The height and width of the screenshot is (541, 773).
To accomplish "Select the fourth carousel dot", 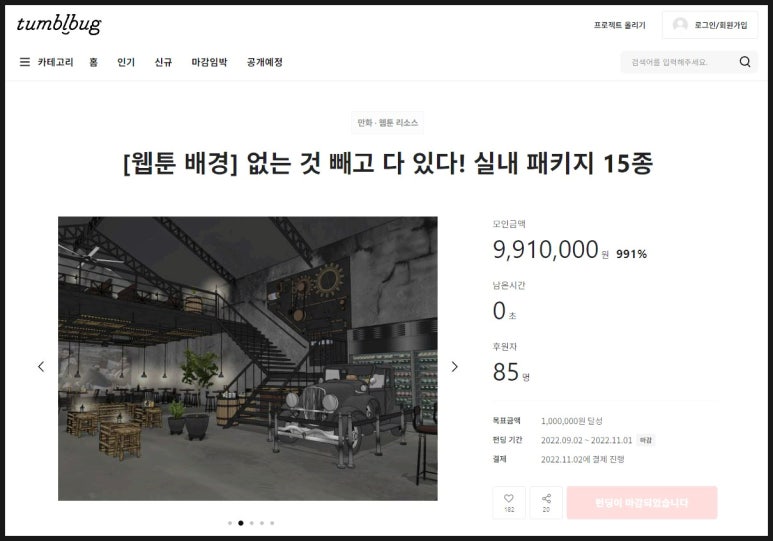I will pos(262,523).
